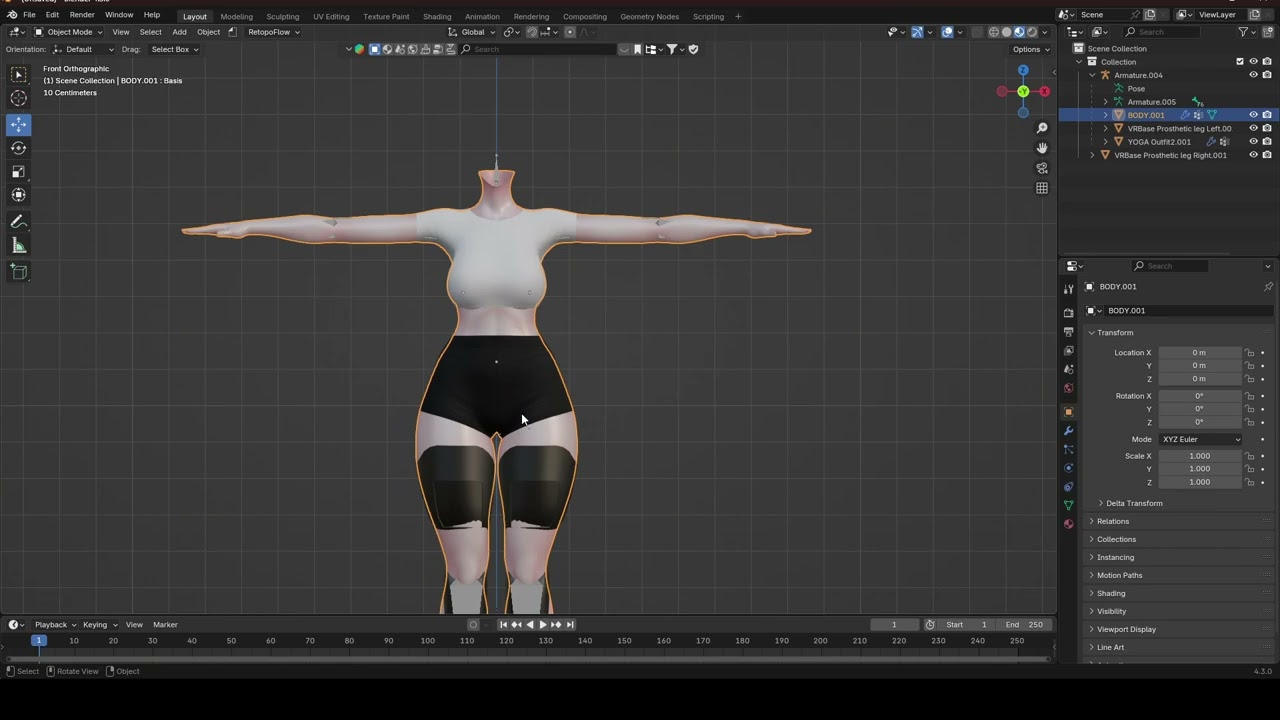
Task: Open the Object Data properties tab
Action: tap(1068, 505)
